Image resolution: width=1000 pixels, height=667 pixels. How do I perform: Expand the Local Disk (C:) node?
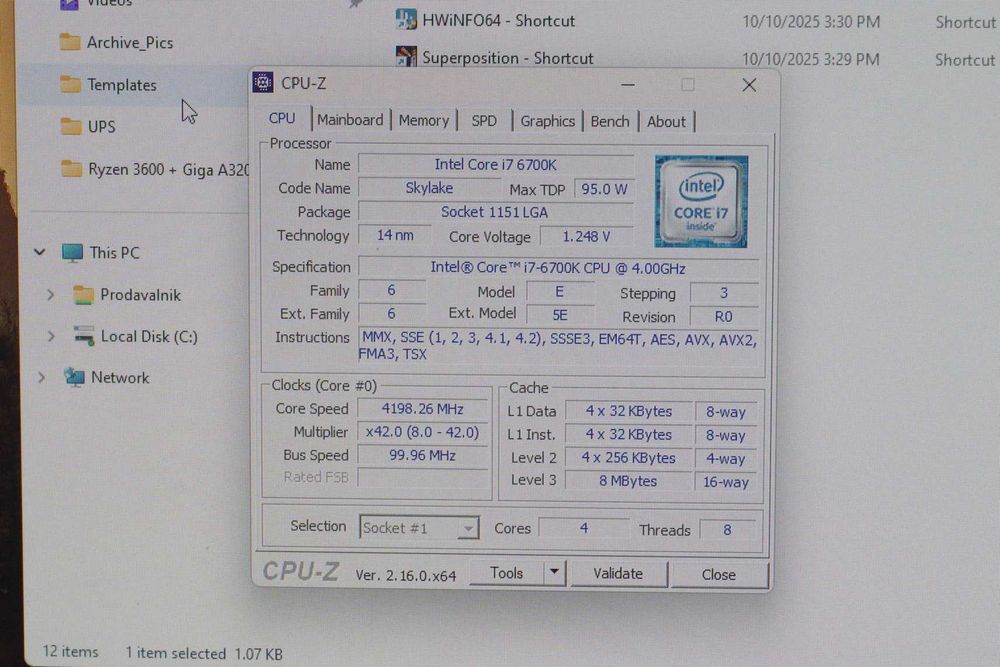[x=51, y=336]
